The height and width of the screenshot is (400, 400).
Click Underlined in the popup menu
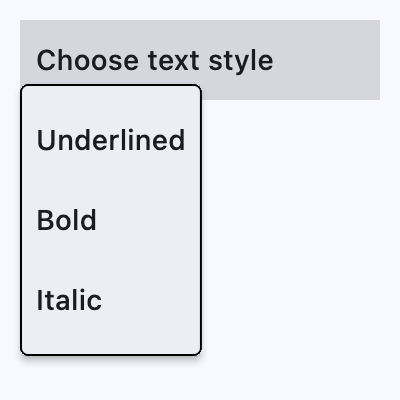(x=111, y=140)
